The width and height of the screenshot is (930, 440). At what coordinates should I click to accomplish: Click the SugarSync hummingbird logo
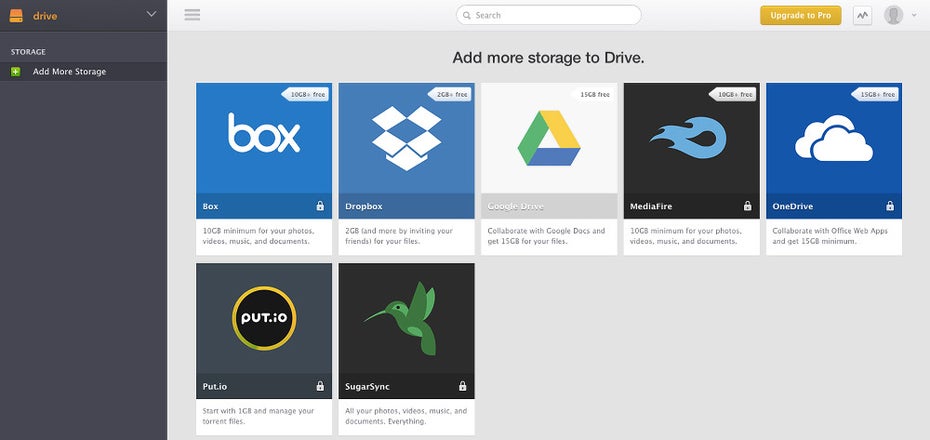(x=401, y=318)
